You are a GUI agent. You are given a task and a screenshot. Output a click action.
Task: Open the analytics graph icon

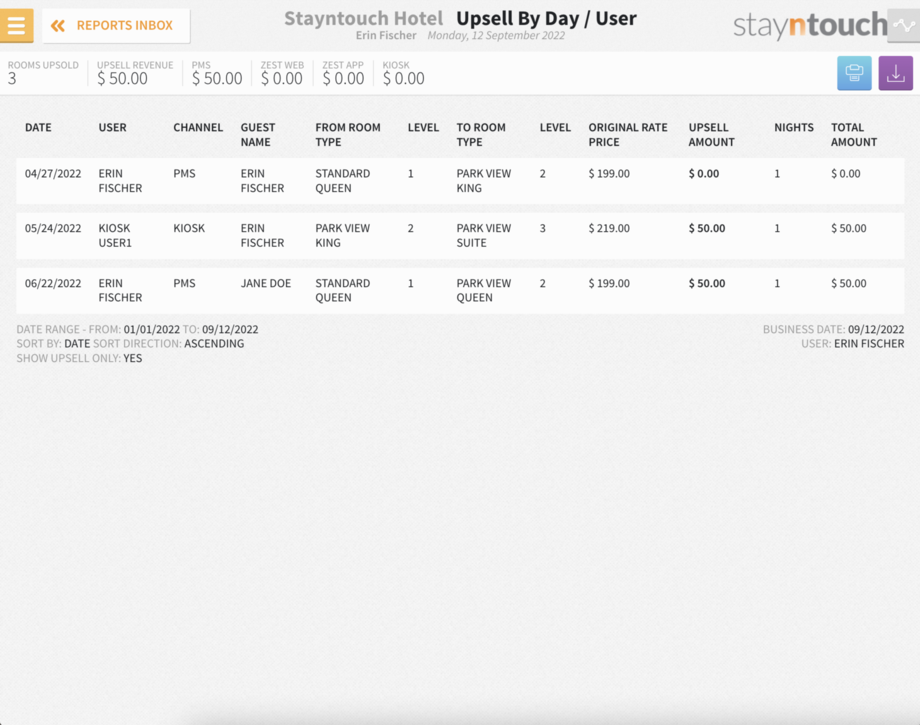coord(904,26)
